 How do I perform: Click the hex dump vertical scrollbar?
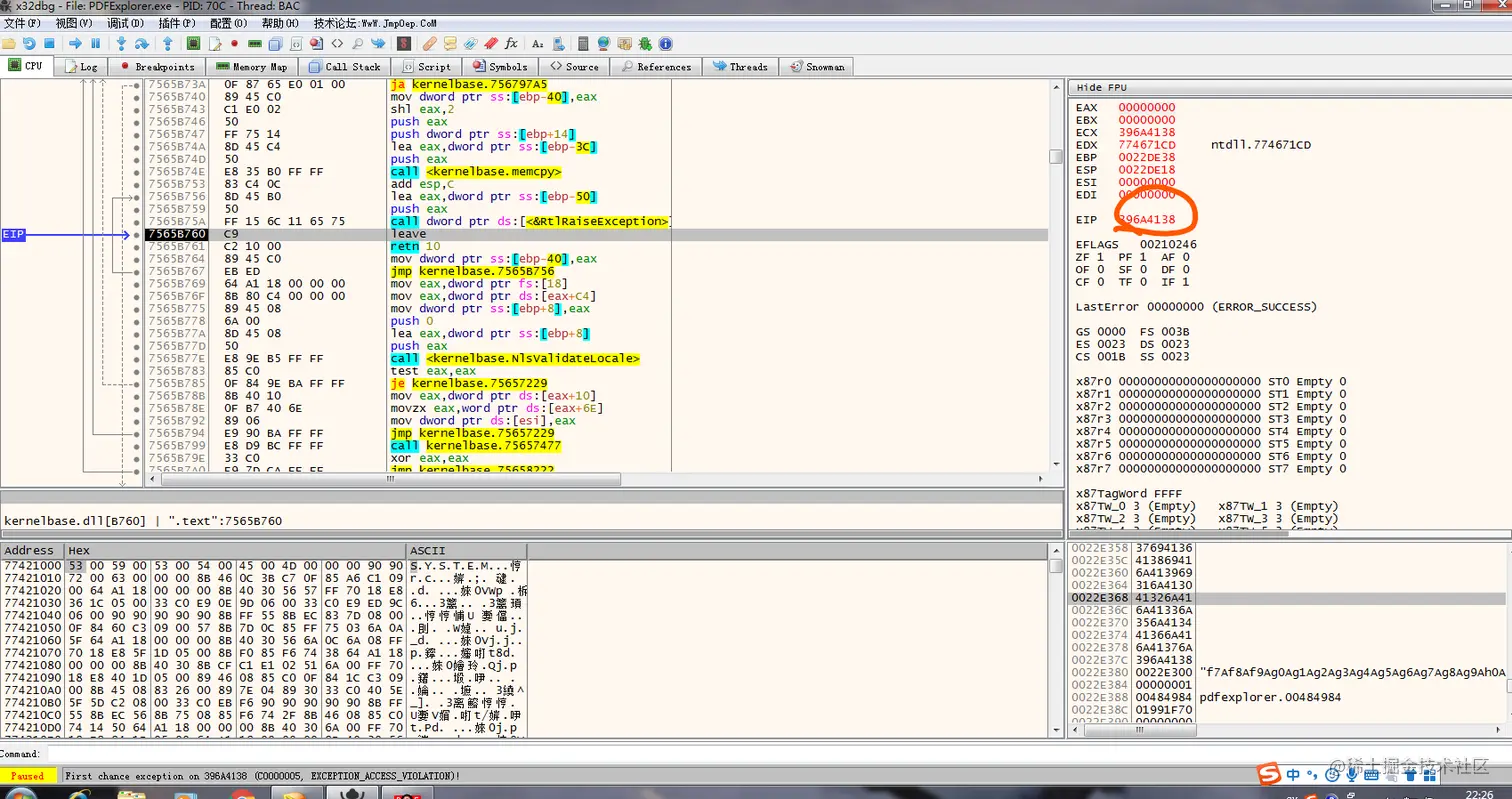pyautogui.click(x=1056, y=640)
